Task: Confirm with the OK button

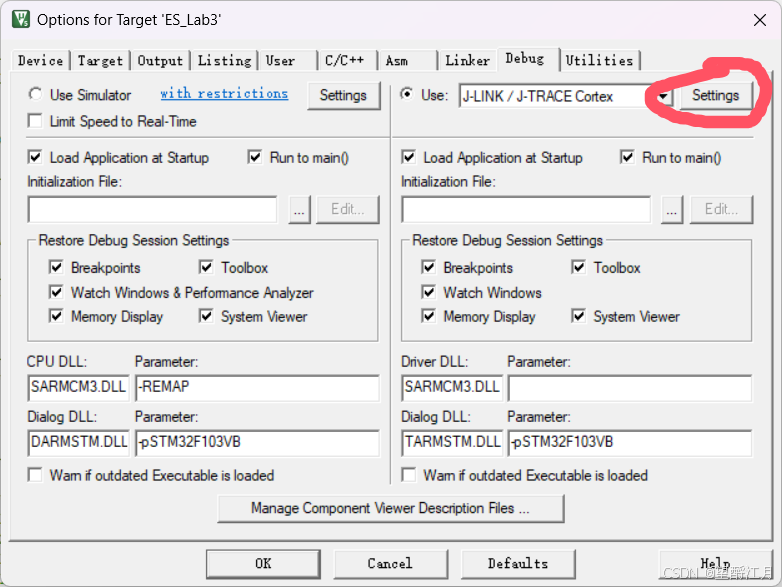Action: click(263, 564)
